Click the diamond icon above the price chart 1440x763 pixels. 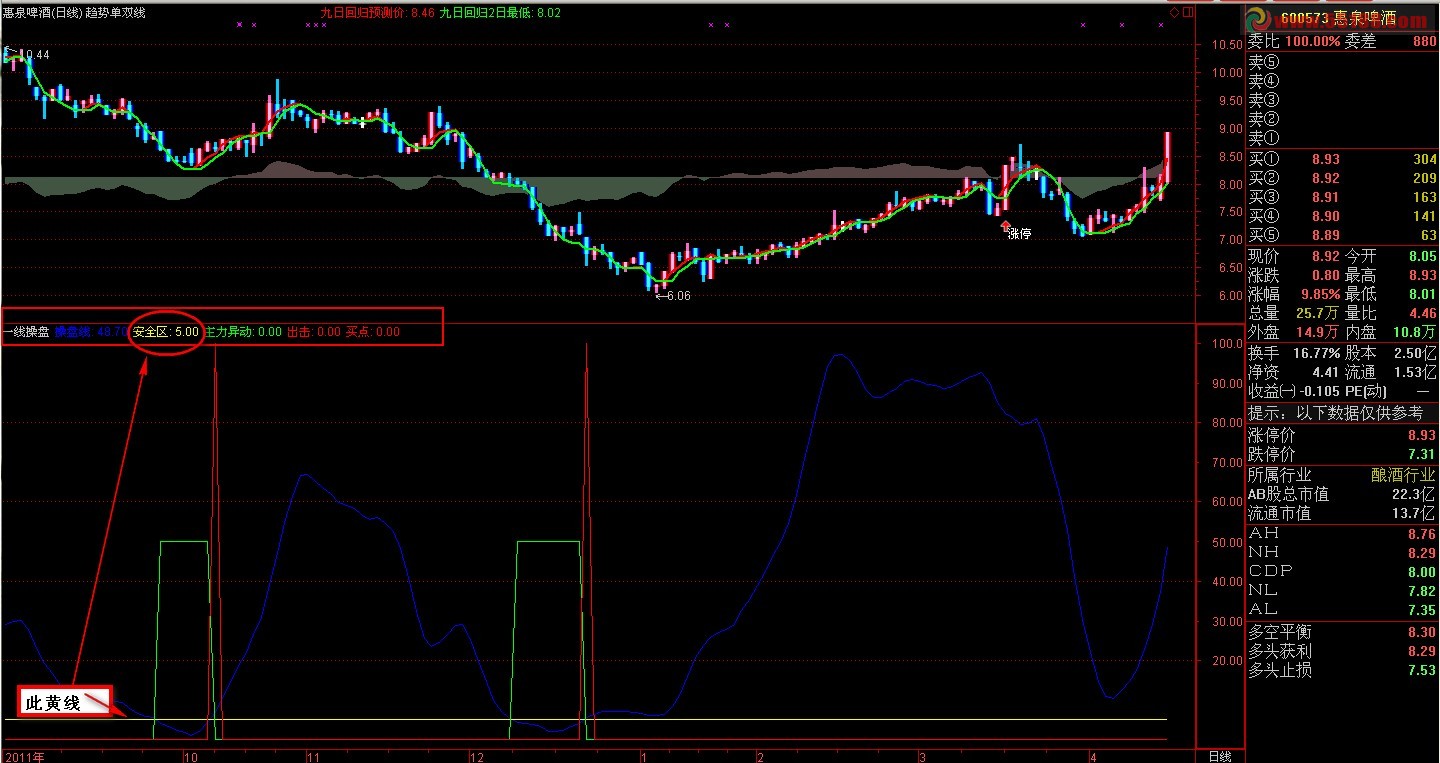[x=1174, y=12]
